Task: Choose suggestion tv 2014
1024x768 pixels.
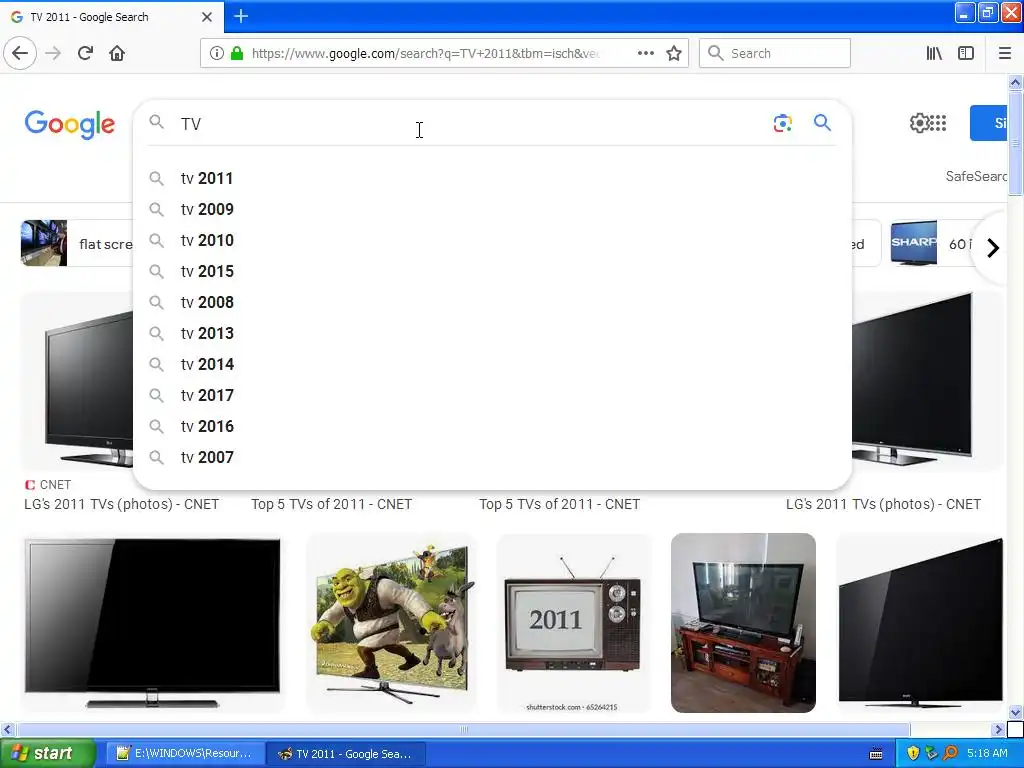Action: point(492,364)
